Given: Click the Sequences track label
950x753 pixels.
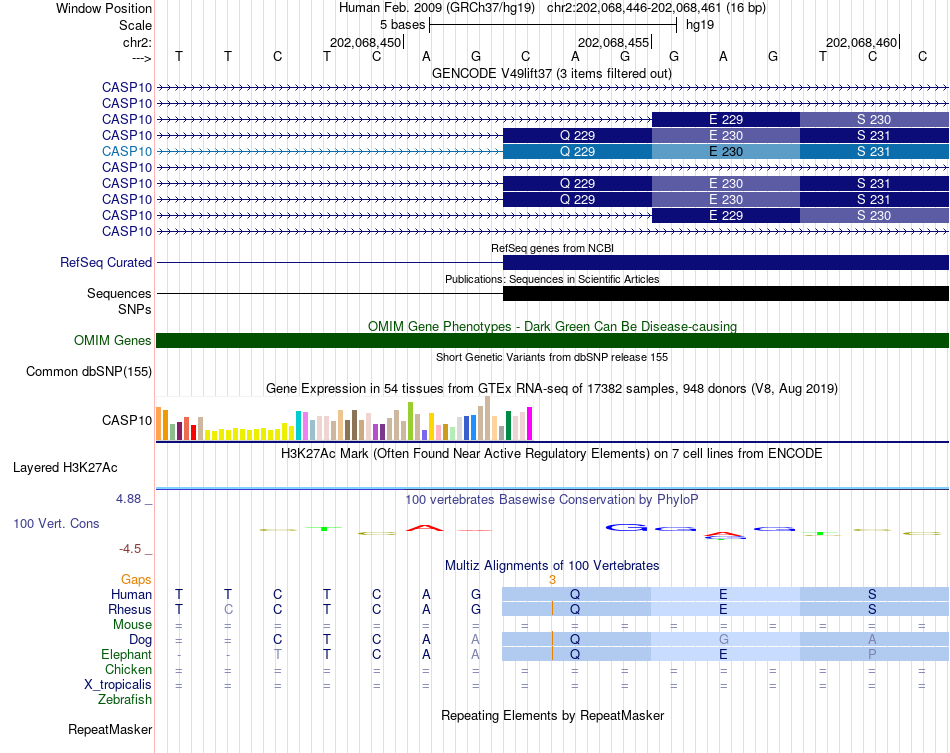Looking at the screenshot, I should pyautogui.click(x=119, y=293).
